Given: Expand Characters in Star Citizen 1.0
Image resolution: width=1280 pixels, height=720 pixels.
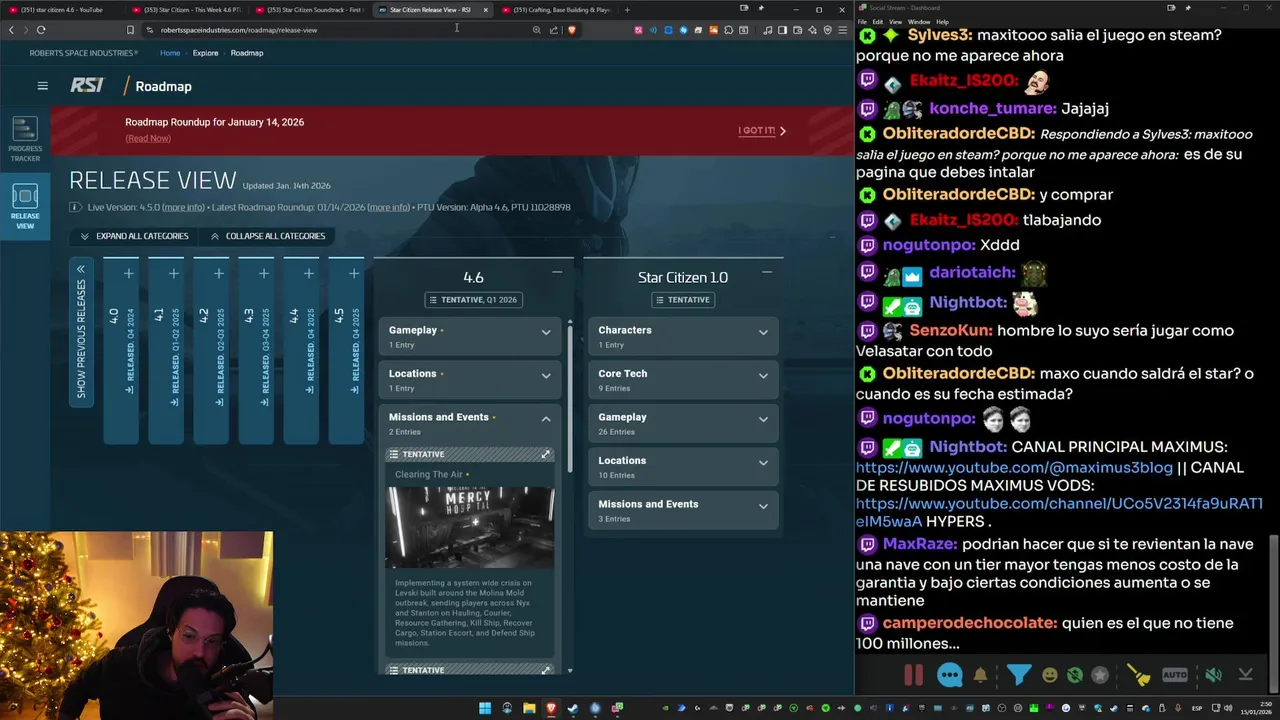Looking at the screenshot, I should pos(683,337).
